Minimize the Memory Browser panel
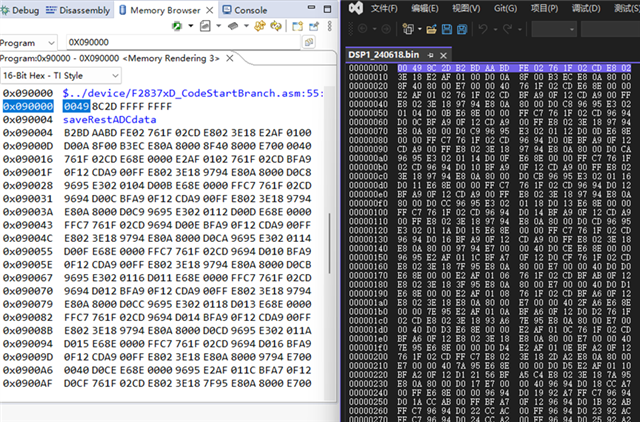 [x=311, y=7]
